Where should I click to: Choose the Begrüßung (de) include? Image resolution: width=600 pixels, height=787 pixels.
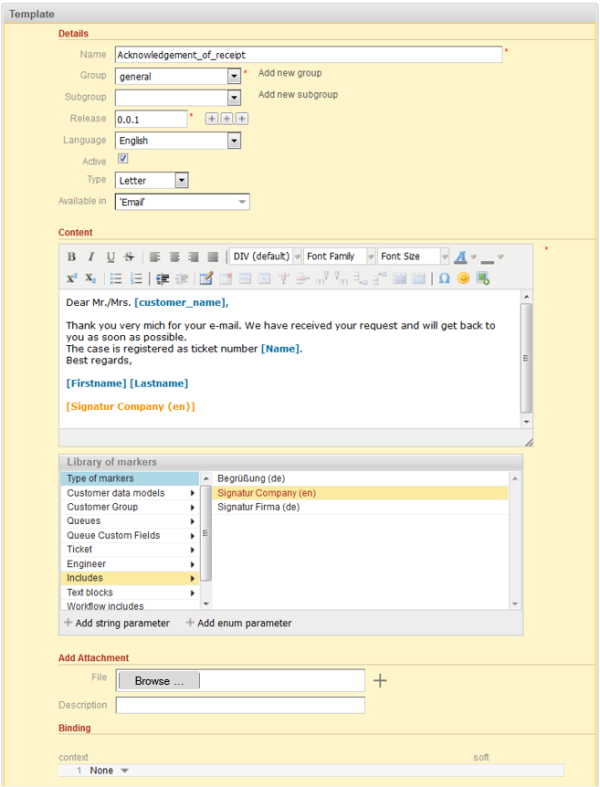pos(361,478)
